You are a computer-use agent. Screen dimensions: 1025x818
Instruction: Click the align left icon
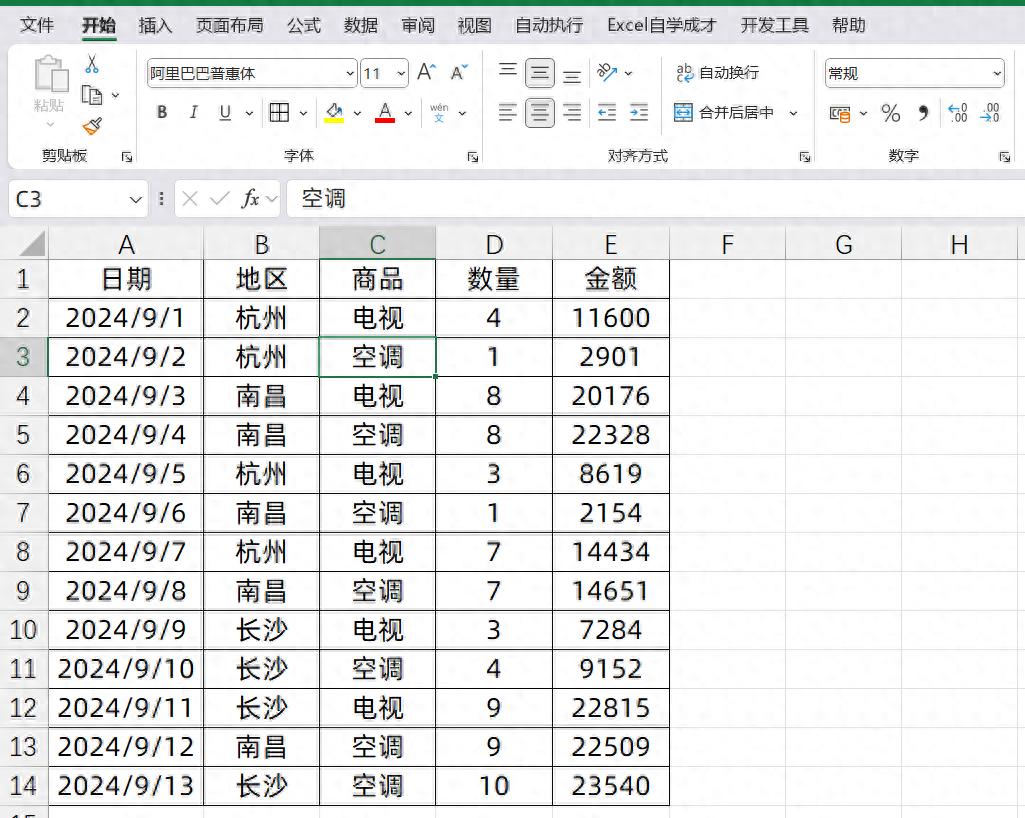click(x=507, y=112)
